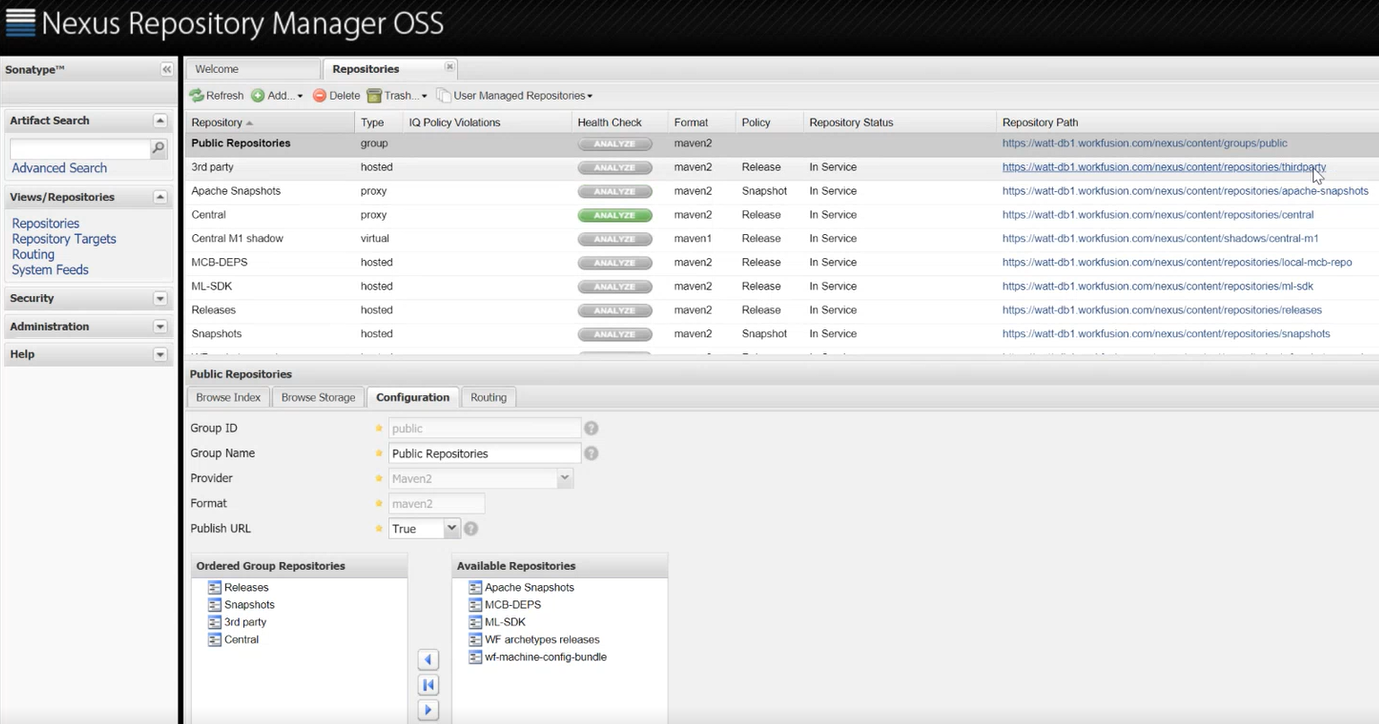Close the Repositories tab with its X
The image size is (1379, 724).
449,67
